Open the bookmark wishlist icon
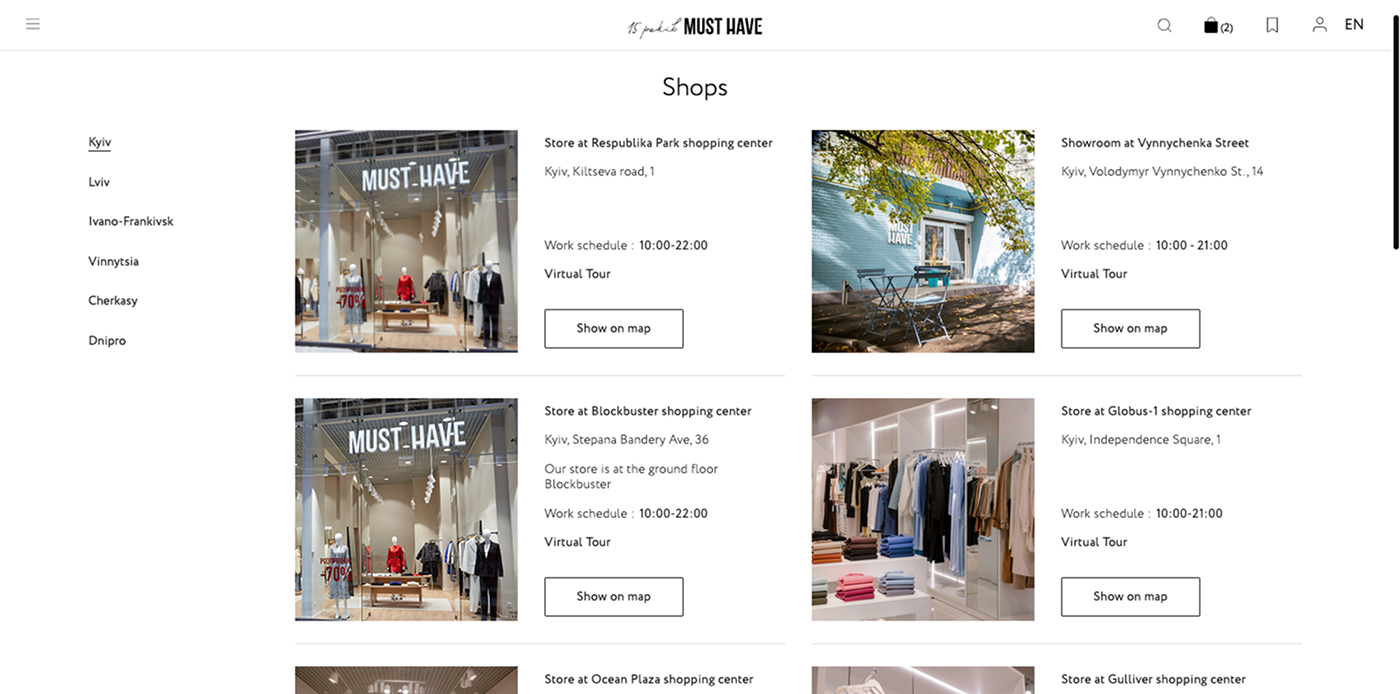 (1272, 25)
